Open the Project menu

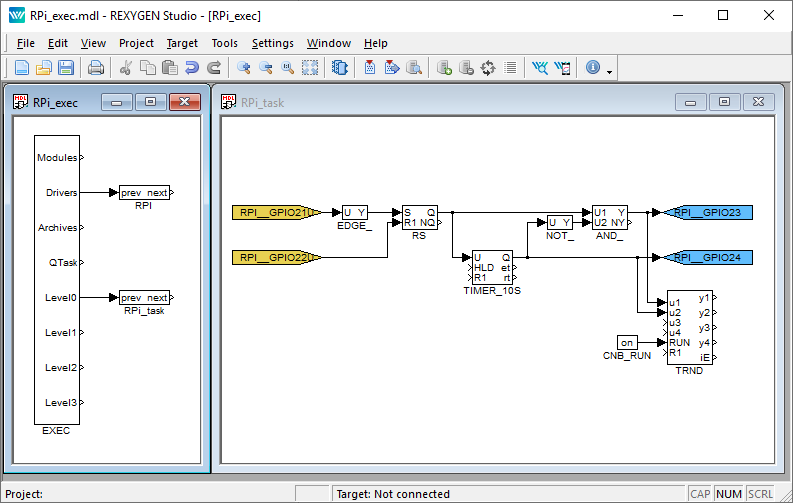[x=136, y=43]
